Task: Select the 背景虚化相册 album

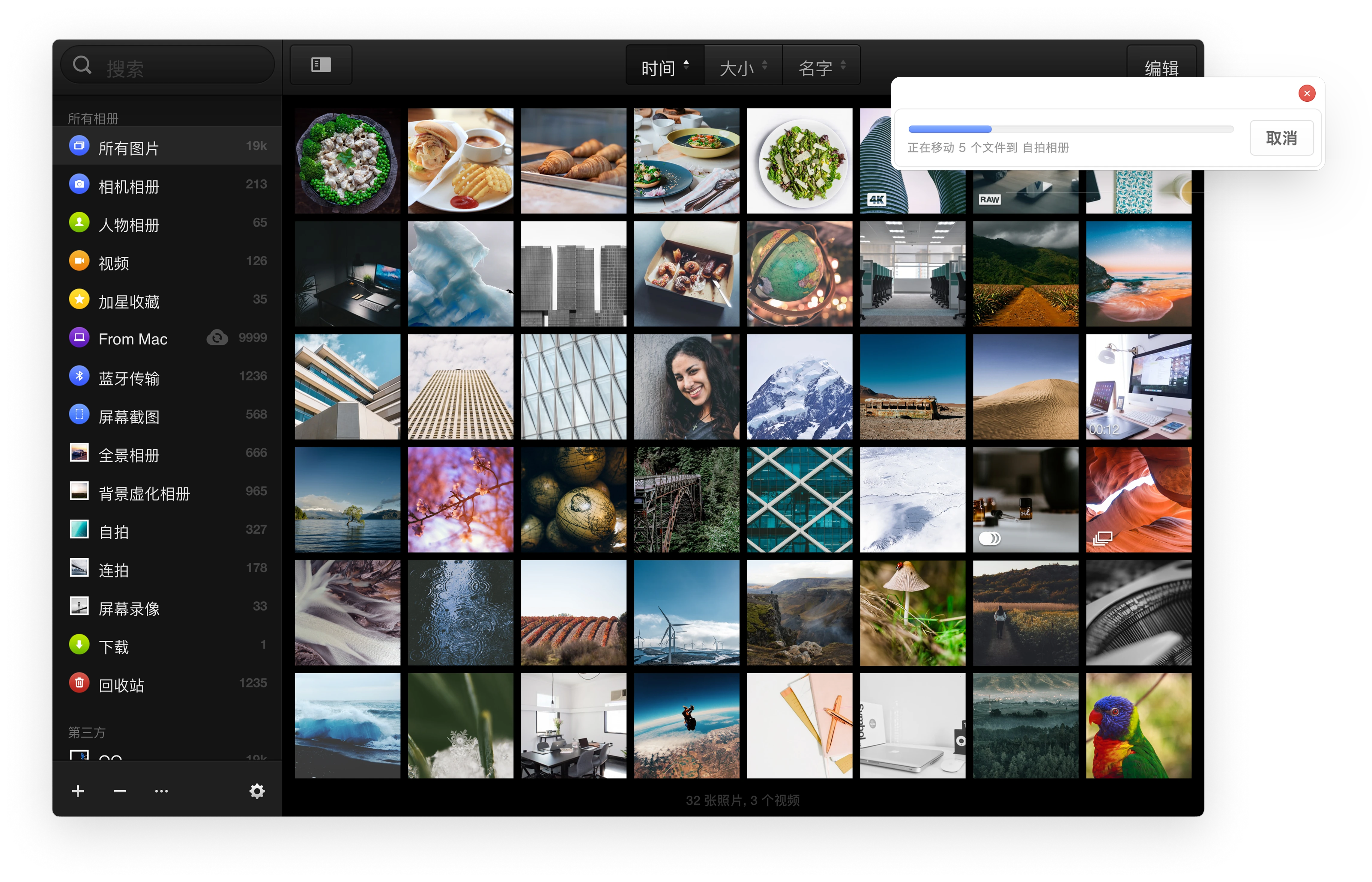Action: (167, 493)
